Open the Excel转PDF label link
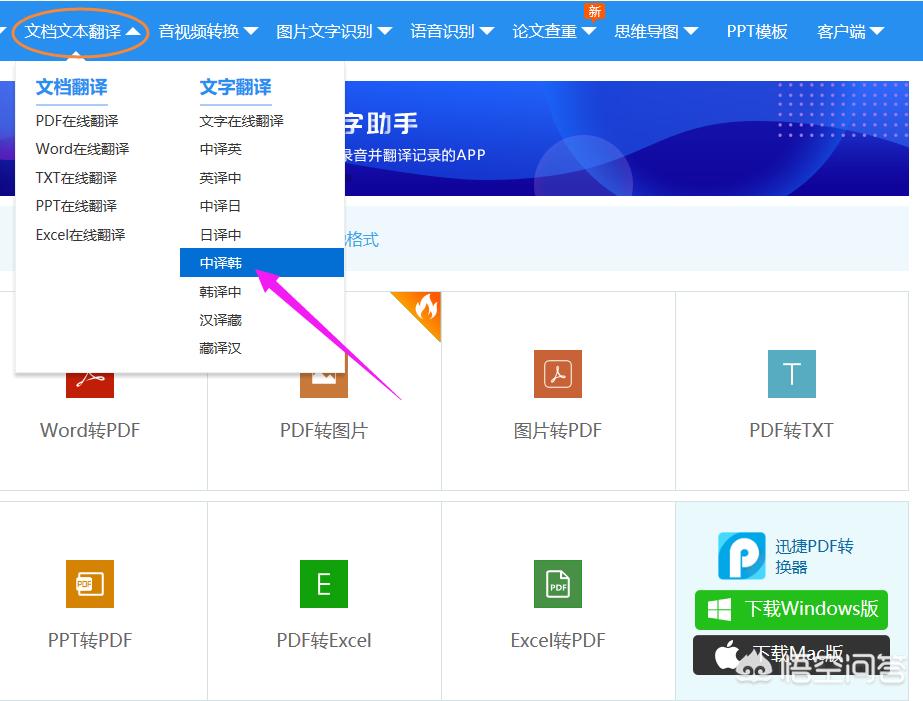This screenshot has height=701, width=923. pos(557,640)
